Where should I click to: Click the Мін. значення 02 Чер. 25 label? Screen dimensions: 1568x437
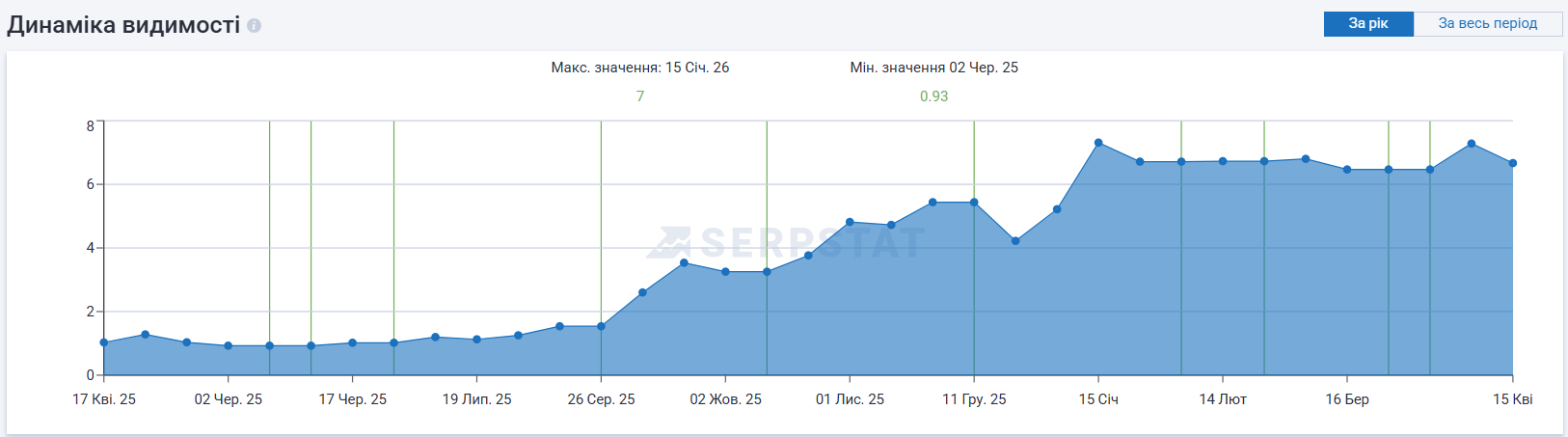coord(933,68)
